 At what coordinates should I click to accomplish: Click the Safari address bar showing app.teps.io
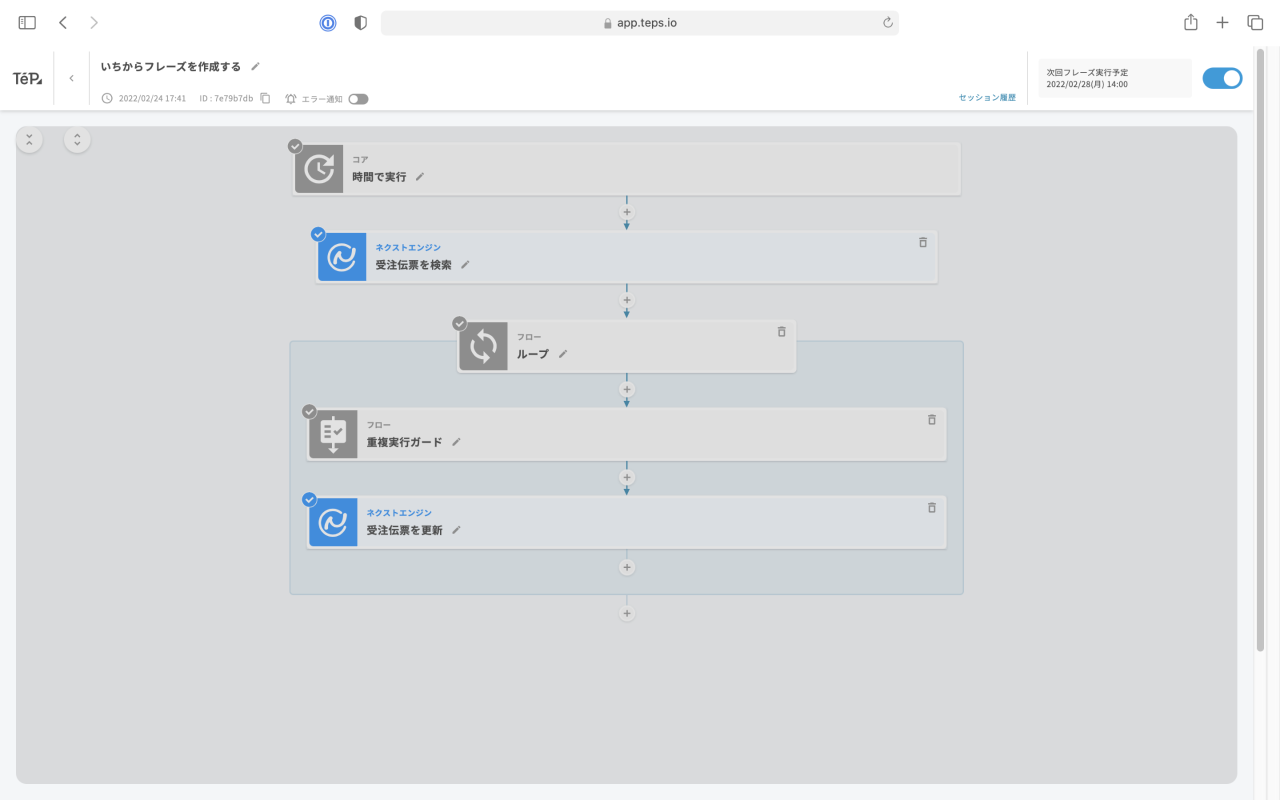(640, 23)
